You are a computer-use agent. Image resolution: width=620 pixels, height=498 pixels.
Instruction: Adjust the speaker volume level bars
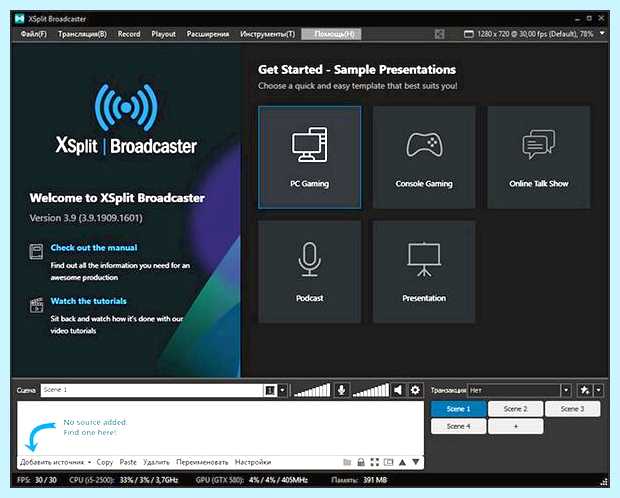(371, 390)
